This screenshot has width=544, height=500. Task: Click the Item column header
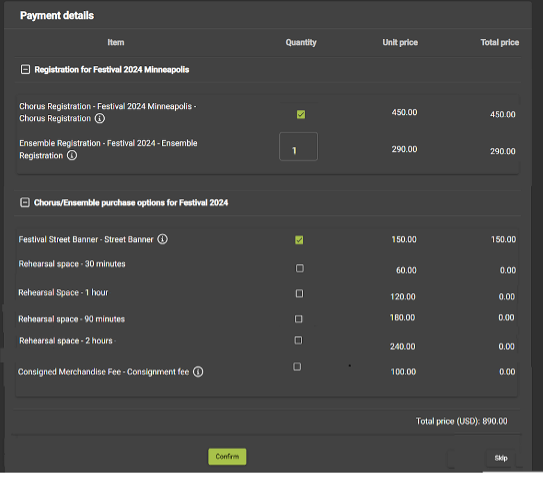pyautogui.click(x=116, y=42)
